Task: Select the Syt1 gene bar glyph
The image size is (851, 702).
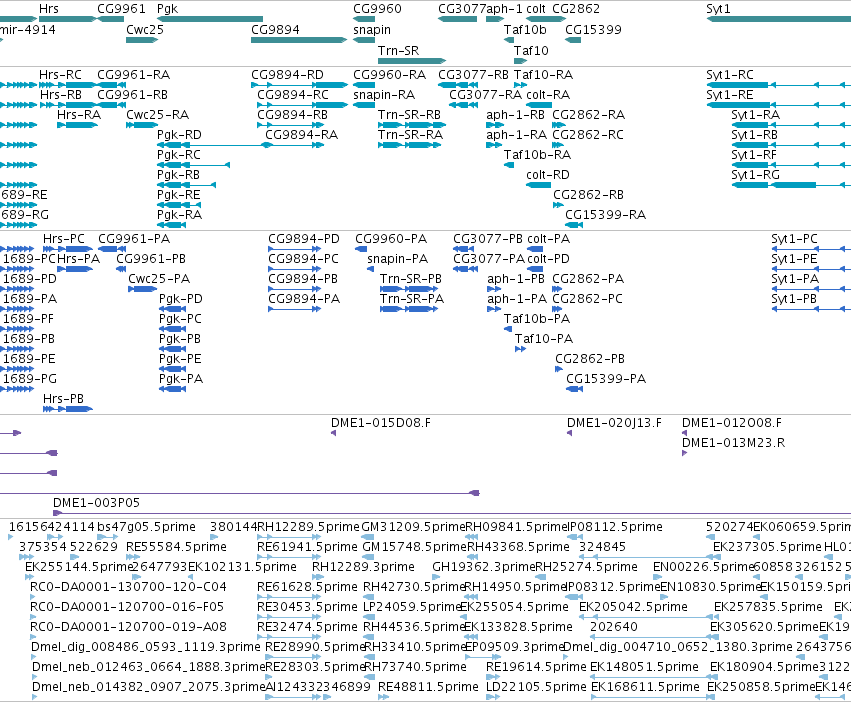Action: (x=778, y=19)
